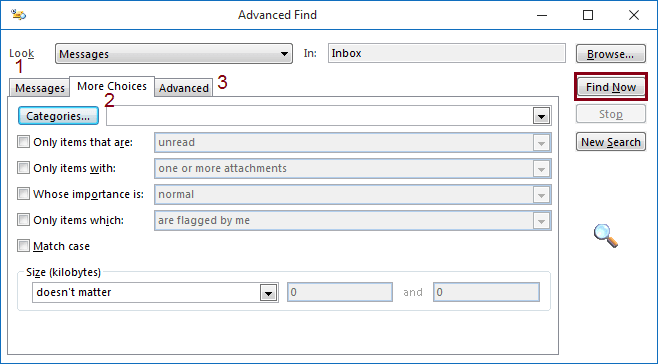Open the Categories... dialog
The image size is (658, 364).
point(58,116)
